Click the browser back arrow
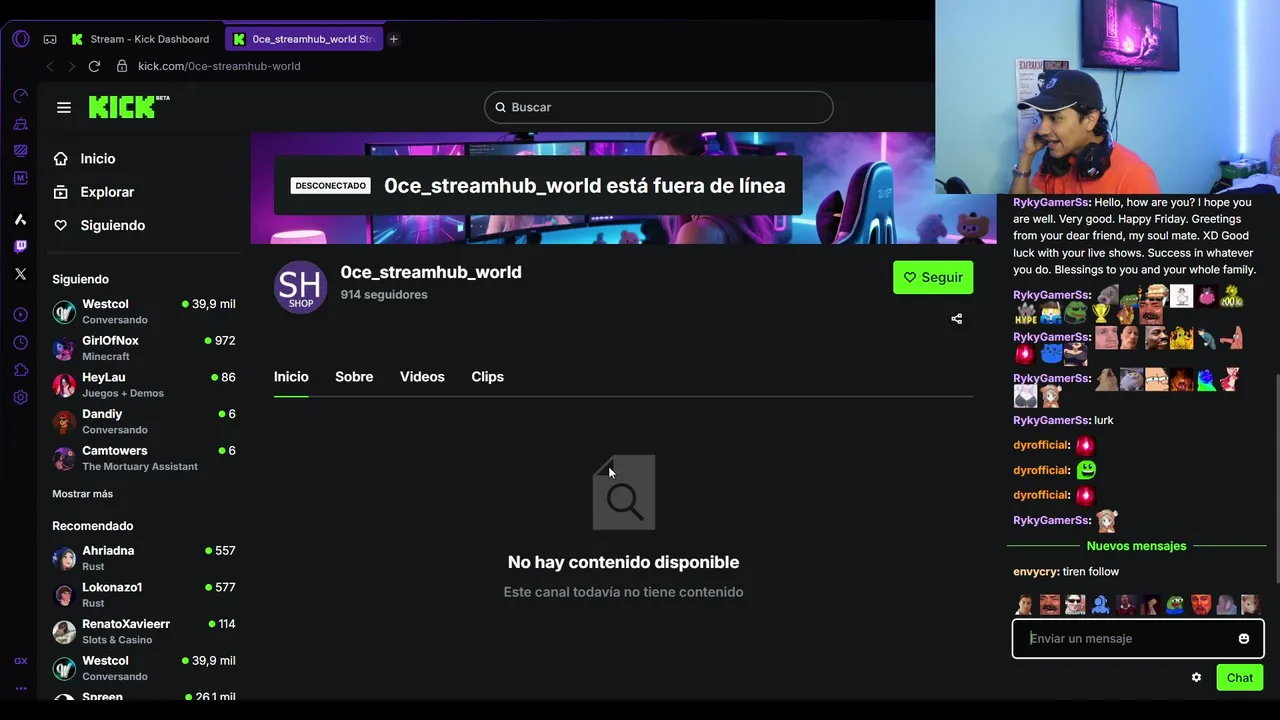 coord(50,66)
